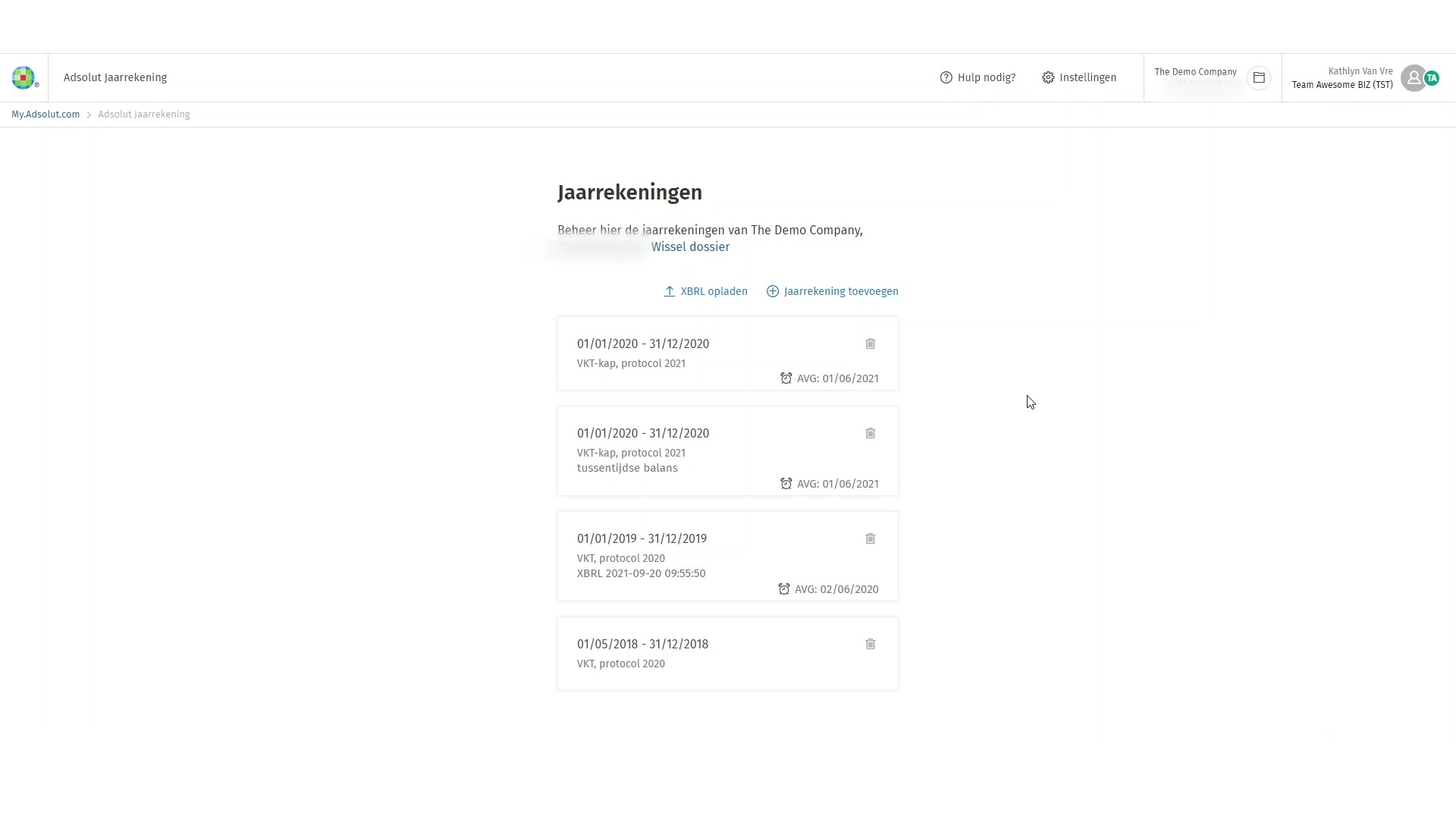Expand The Demo Company dossier selector
This screenshot has width=1456, height=819.
point(1195,72)
